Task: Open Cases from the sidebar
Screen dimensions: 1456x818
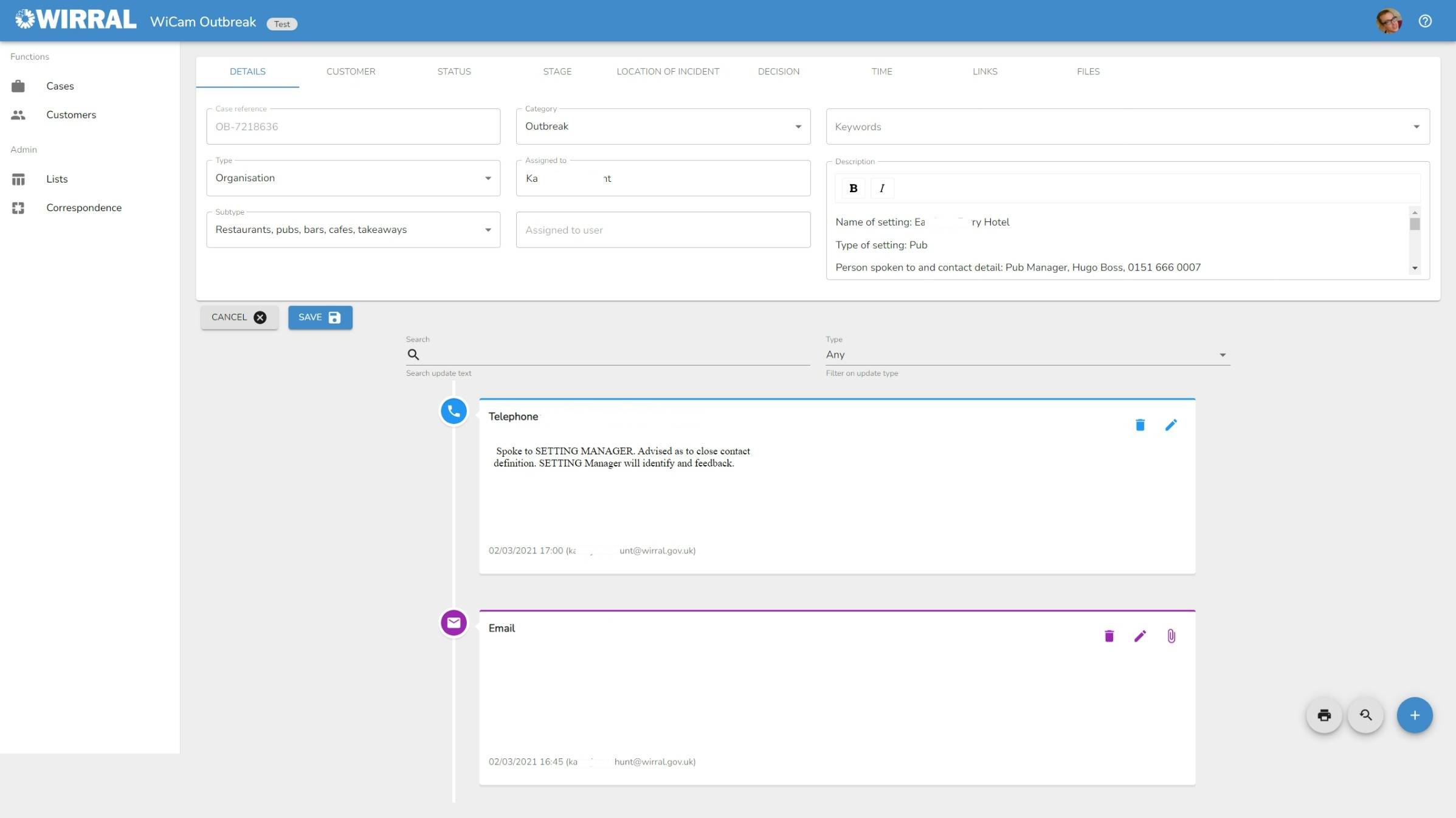Action: pyautogui.click(x=60, y=86)
